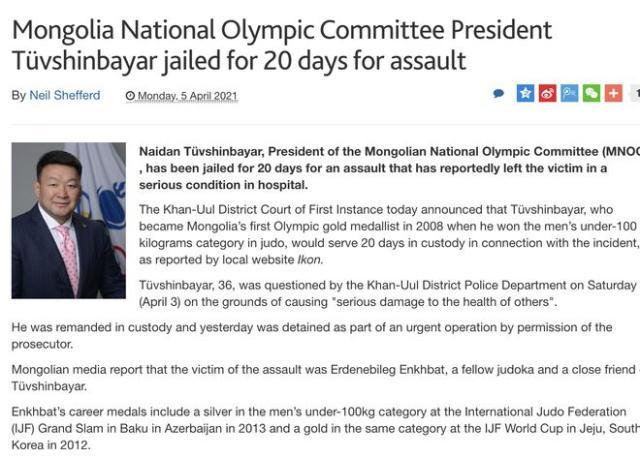Click the light blue Renren share icon

(569, 93)
